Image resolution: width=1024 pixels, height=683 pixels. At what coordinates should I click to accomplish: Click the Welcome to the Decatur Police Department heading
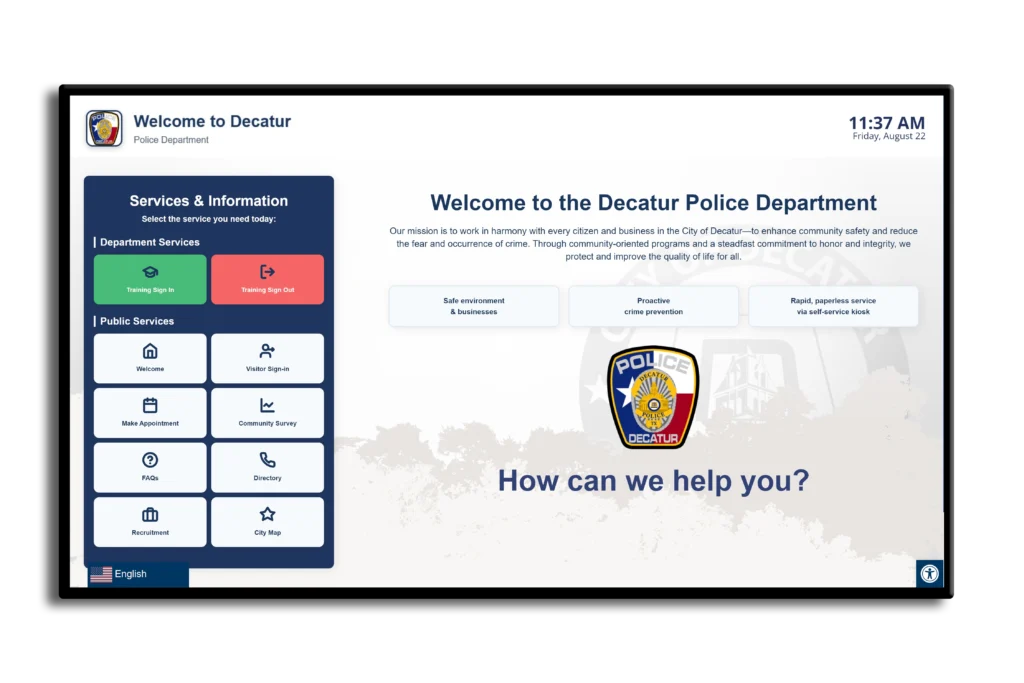(653, 202)
